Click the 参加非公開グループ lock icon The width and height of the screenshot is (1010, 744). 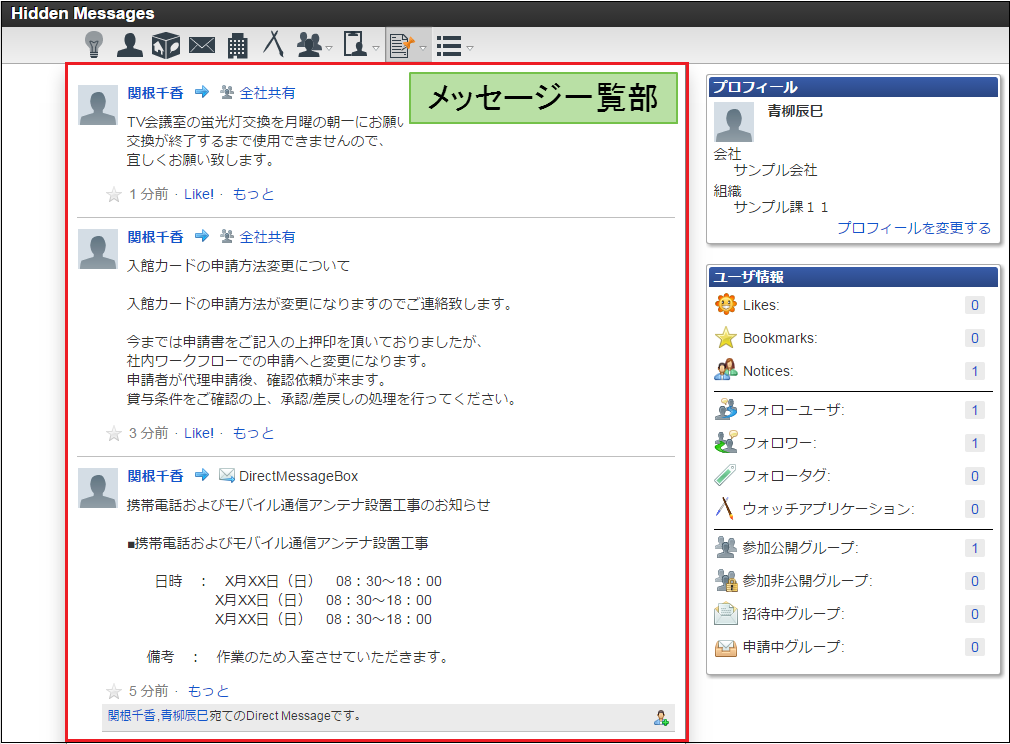point(726,580)
